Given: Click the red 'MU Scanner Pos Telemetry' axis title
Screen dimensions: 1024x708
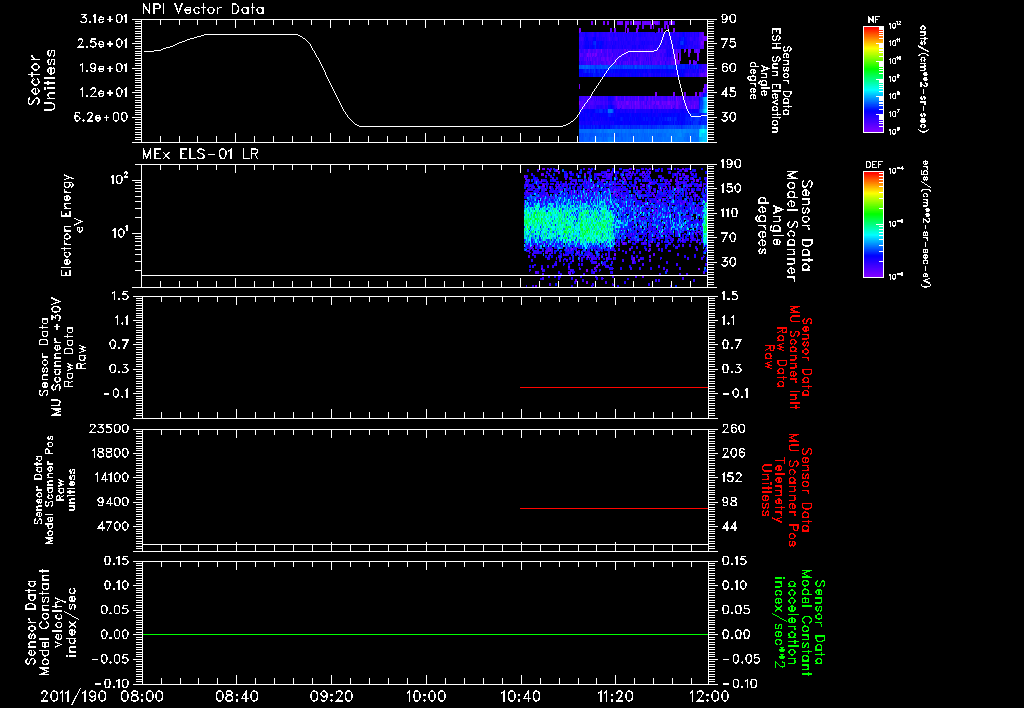Looking at the screenshot, I should 786,490.
